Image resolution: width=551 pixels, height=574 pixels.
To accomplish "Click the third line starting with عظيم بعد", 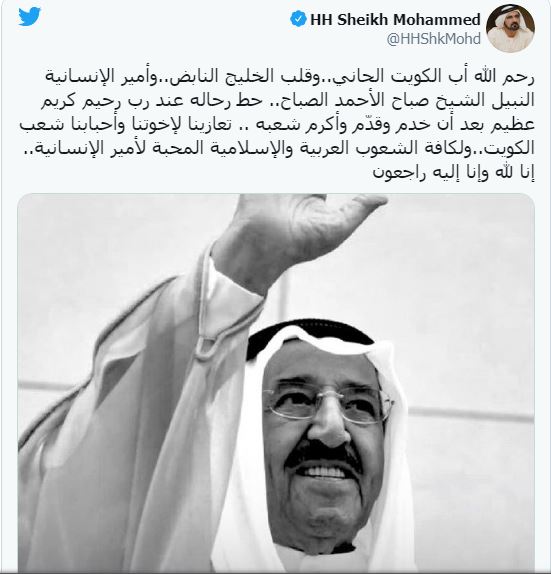I will [277, 124].
